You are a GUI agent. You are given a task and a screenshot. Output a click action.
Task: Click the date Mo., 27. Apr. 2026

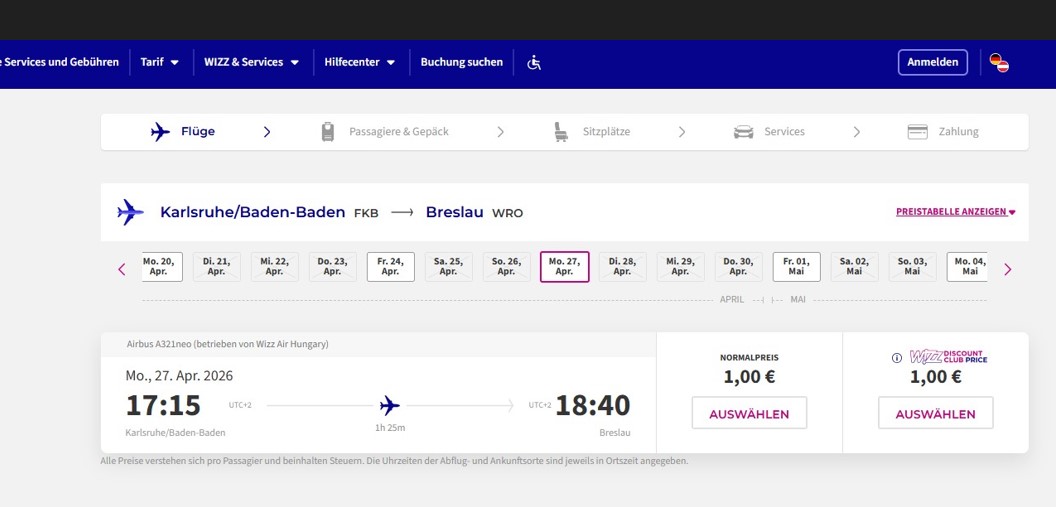(179, 376)
